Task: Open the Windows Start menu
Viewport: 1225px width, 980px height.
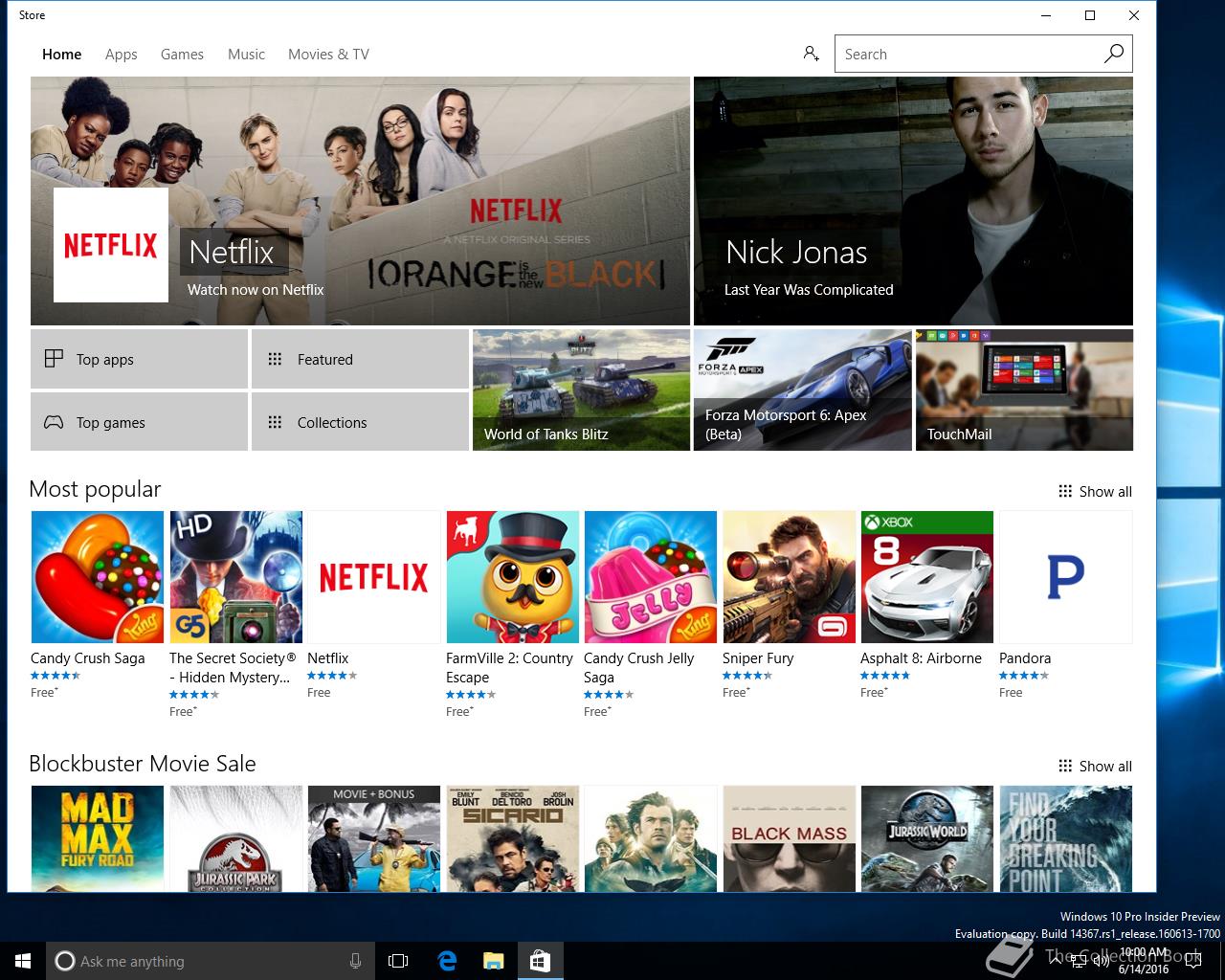Action: point(23,961)
